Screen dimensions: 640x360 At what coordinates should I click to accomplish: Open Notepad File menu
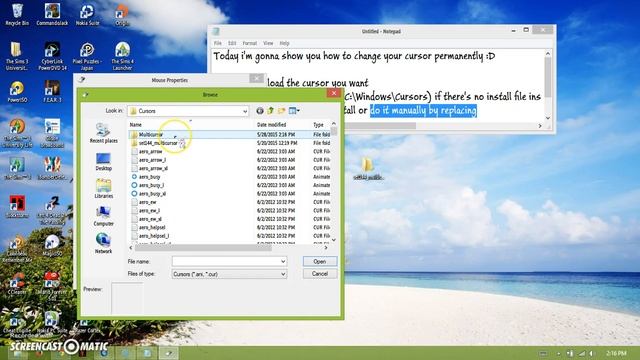click(x=218, y=43)
